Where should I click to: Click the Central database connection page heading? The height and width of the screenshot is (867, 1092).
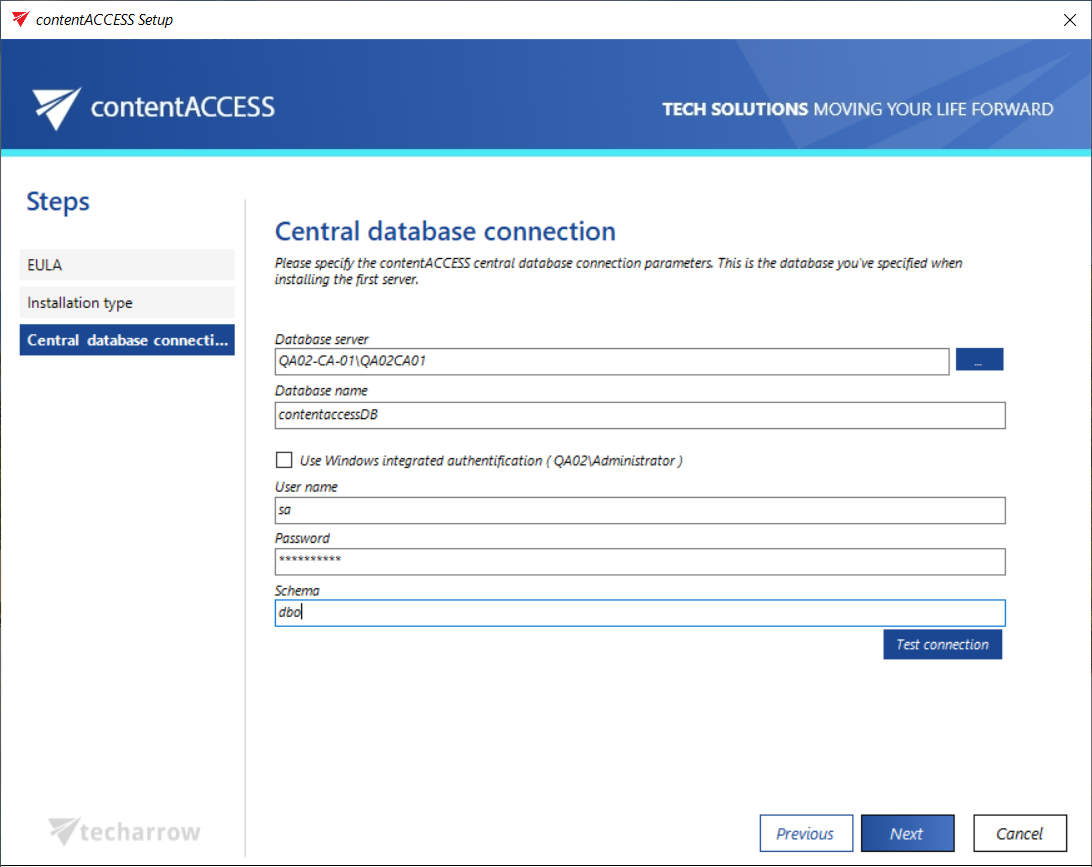pyautogui.click(x=445, y=232)
